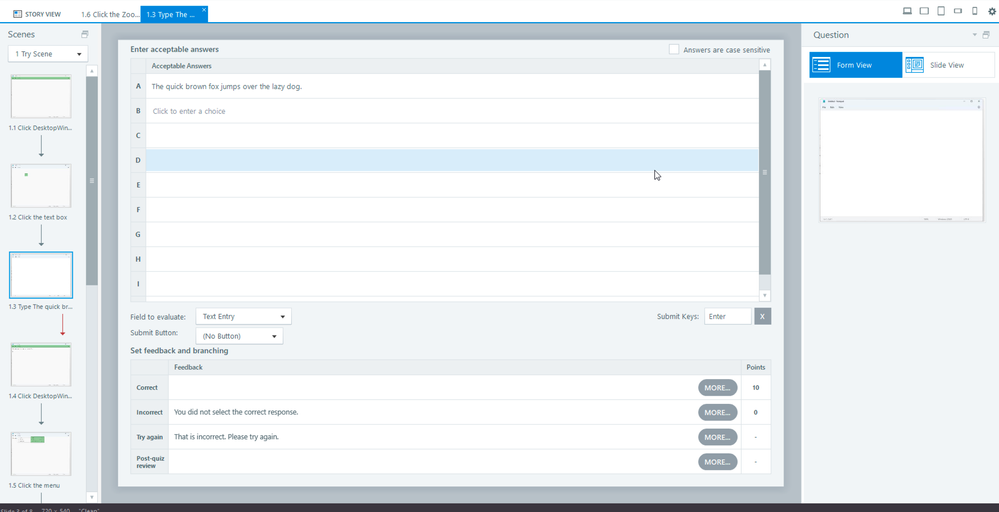Select acceptable answer row I
The width and height of the screenshot is (999, 512).
(452, 284)
